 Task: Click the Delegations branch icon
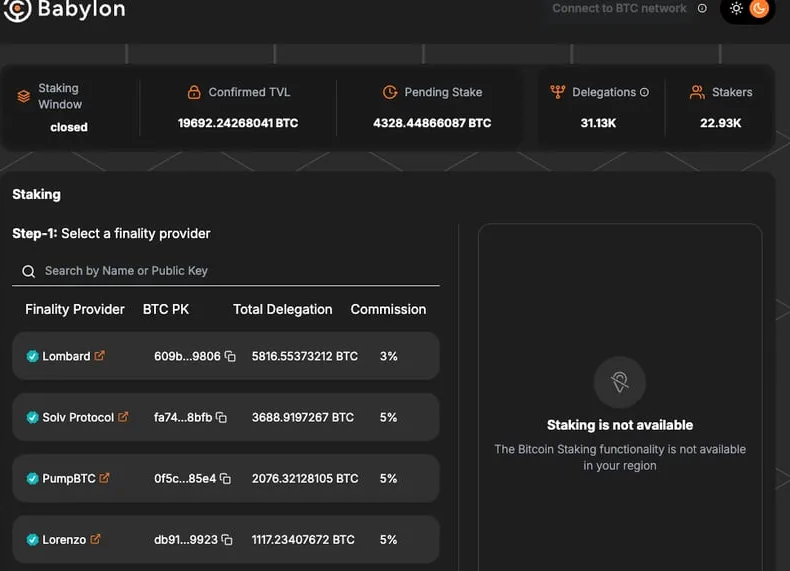point(558,92)
